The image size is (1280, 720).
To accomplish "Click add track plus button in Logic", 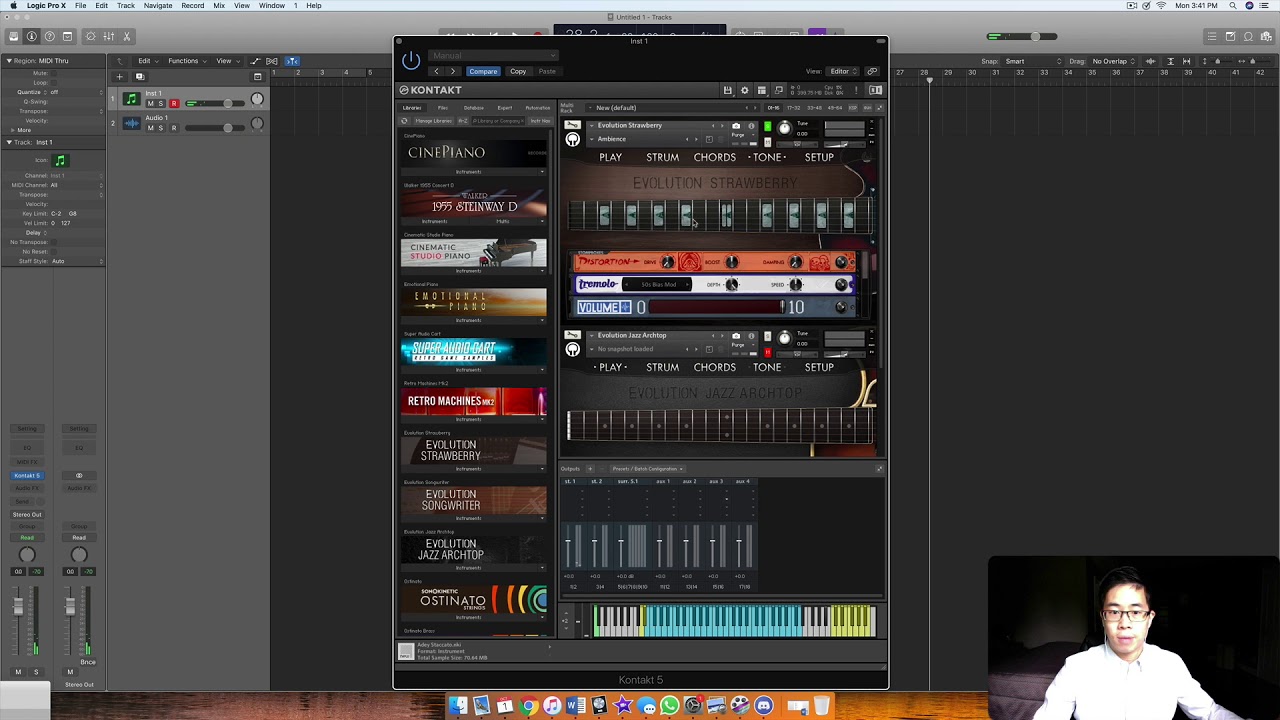I will point(119,77).
